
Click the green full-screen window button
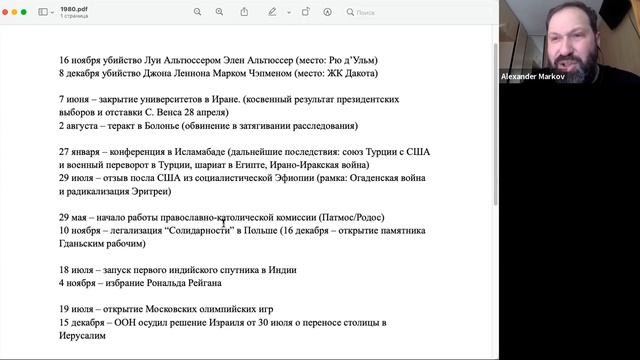(x=24, y=12)
